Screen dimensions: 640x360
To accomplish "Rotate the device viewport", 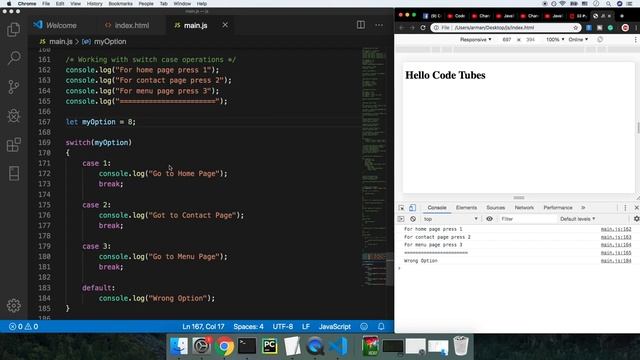I will coord(600,40).
